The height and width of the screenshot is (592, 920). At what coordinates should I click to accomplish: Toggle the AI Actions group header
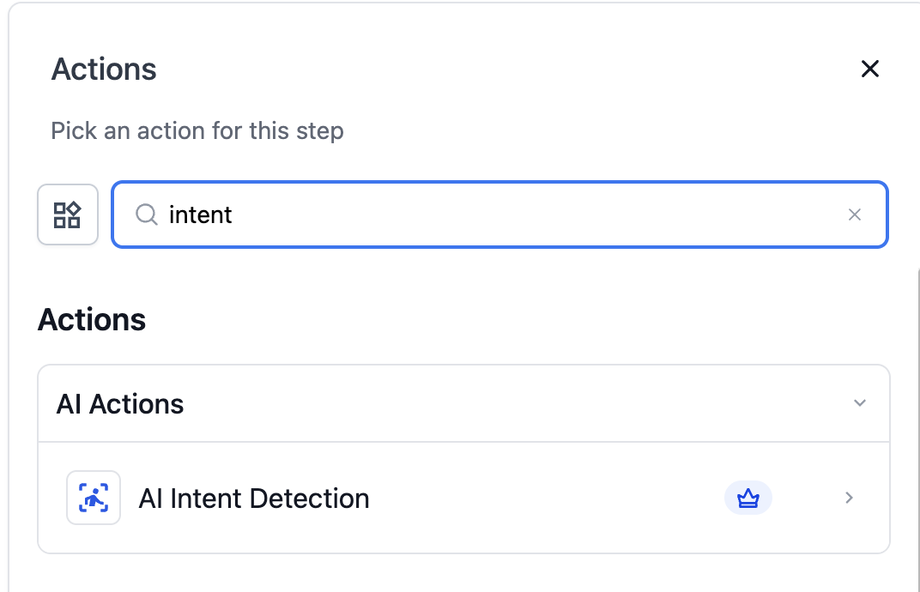point(464,404)
